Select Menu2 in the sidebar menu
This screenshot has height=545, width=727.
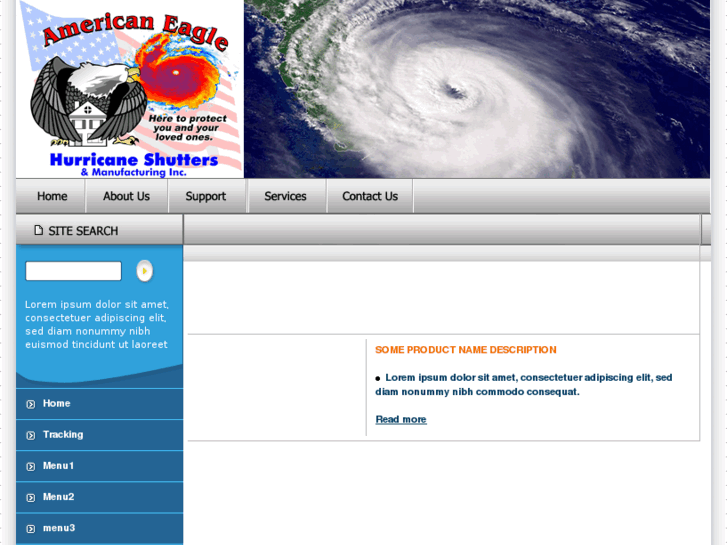click(100, 497)
